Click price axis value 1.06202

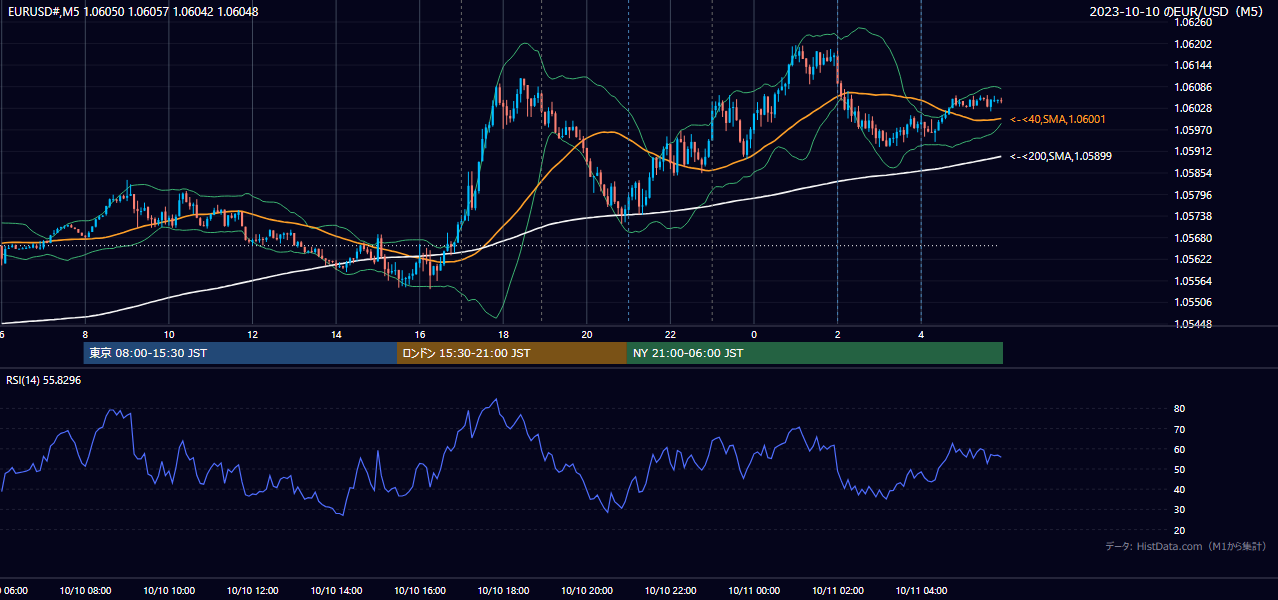[1193, 44]
